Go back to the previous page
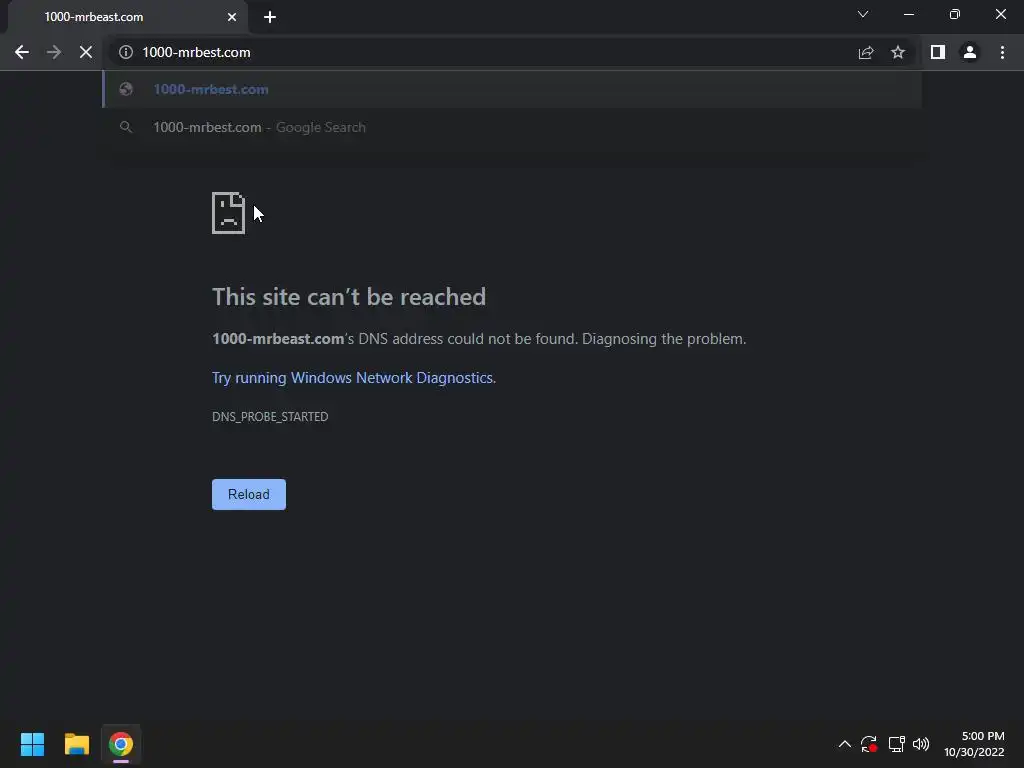Image resolution: width=1024 pixels, height=768 pixels. pos(22,52)
